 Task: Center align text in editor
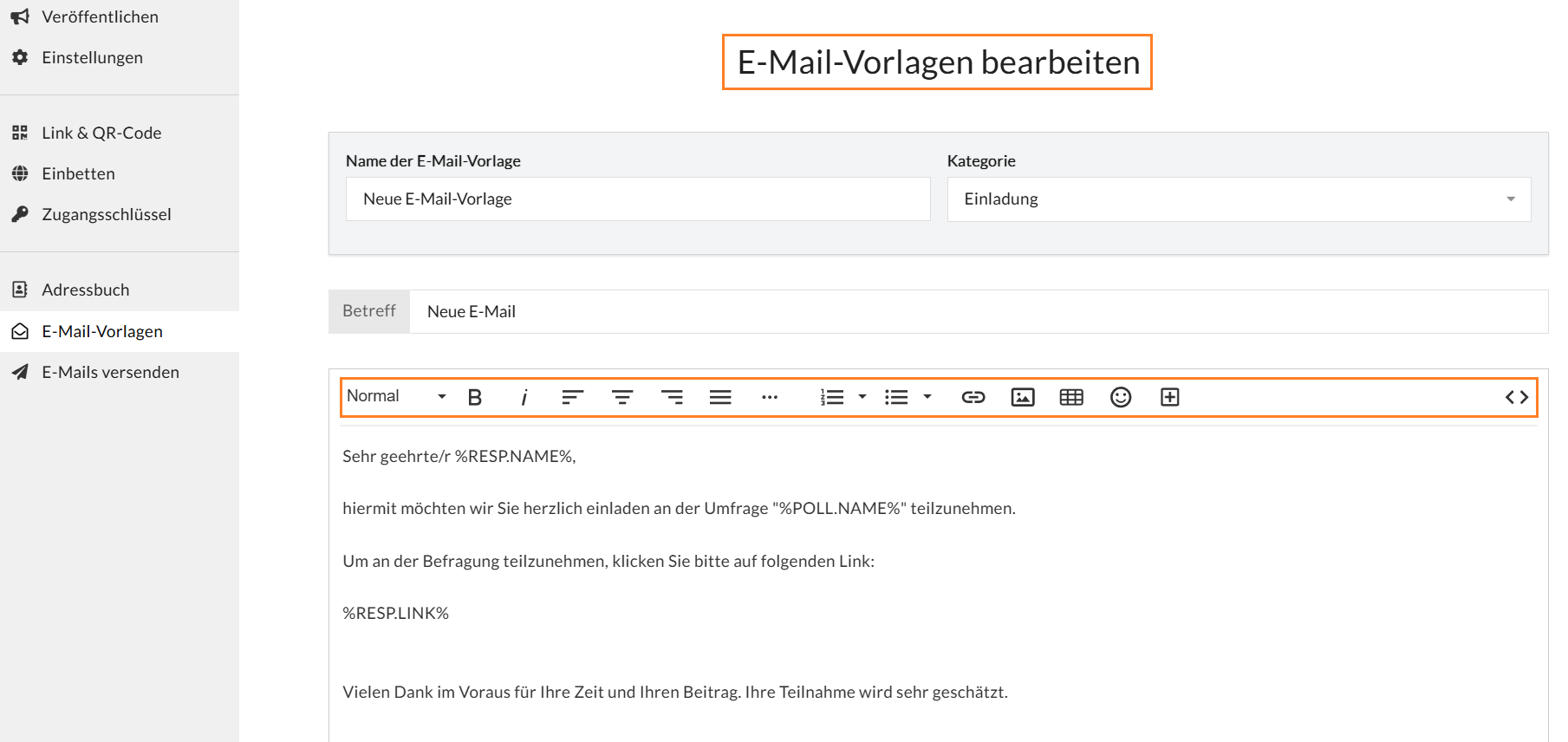(x=622, y=397)
